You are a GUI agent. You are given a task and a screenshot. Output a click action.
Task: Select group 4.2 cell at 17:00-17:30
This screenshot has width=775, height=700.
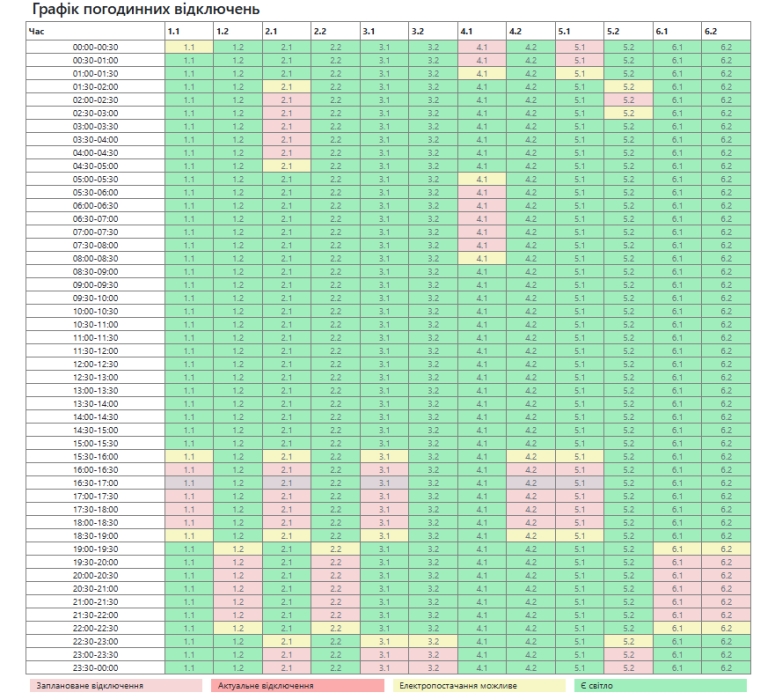click(x=531, y=496)
